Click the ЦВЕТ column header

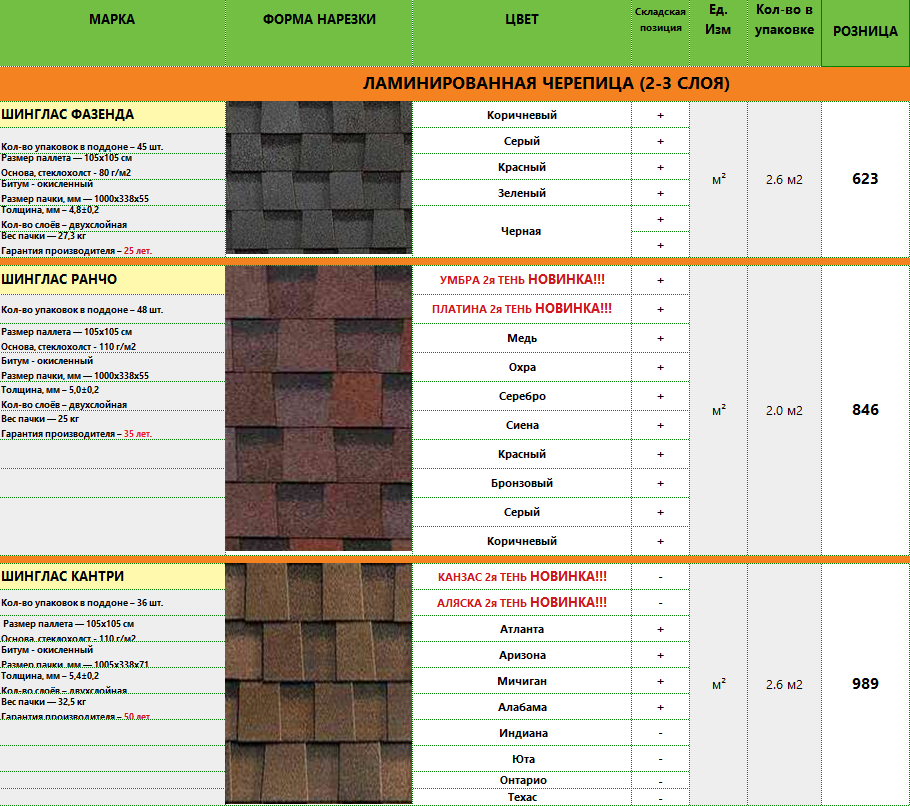pos(521,20)
